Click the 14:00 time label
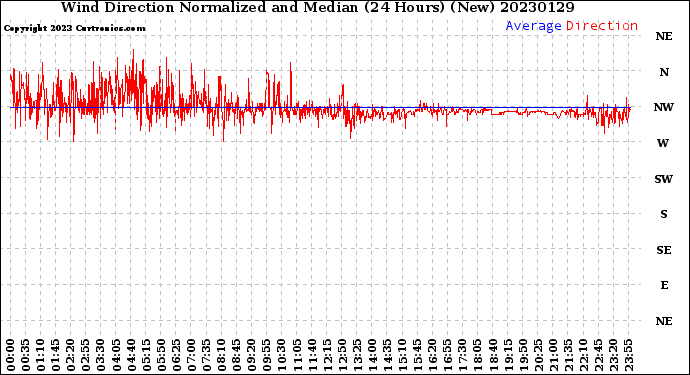This screenshot has width=690, height=375. click(x=372, y=355)
